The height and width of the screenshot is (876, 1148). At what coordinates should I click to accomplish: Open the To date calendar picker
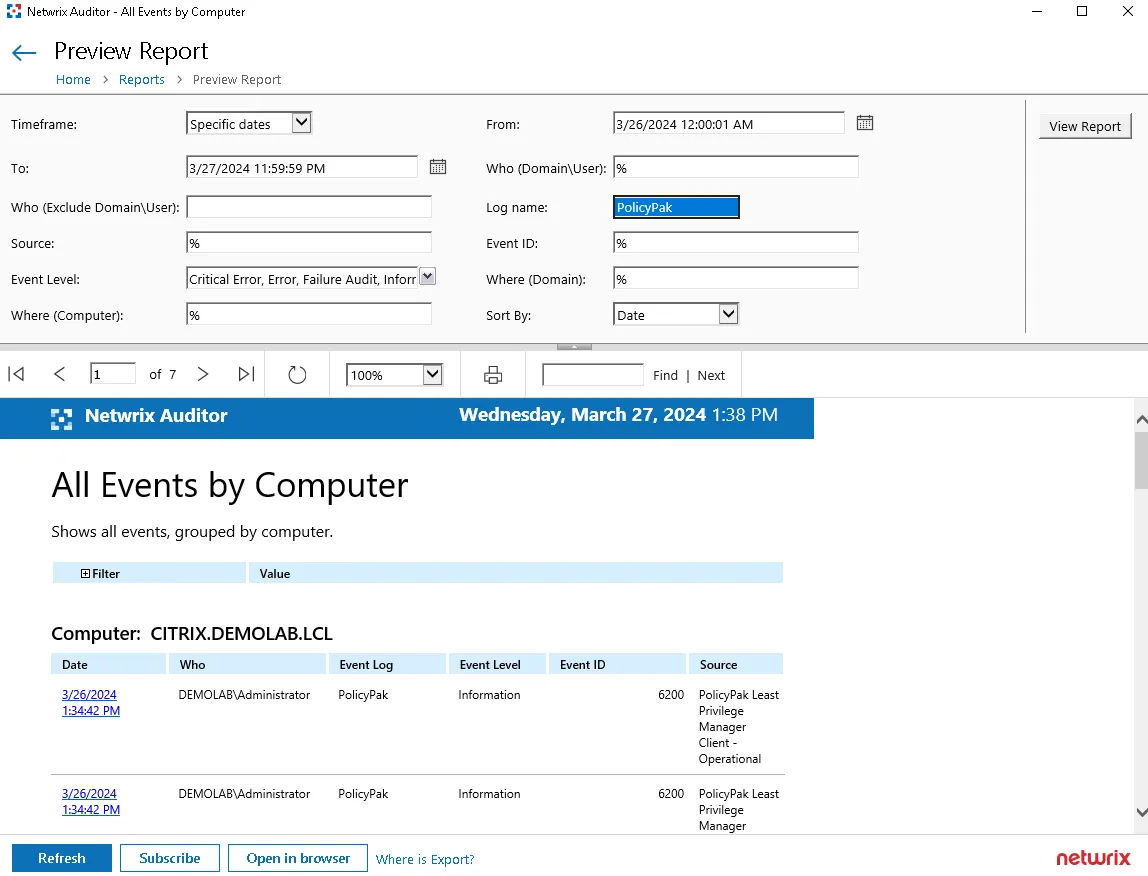tap(437, 167)
